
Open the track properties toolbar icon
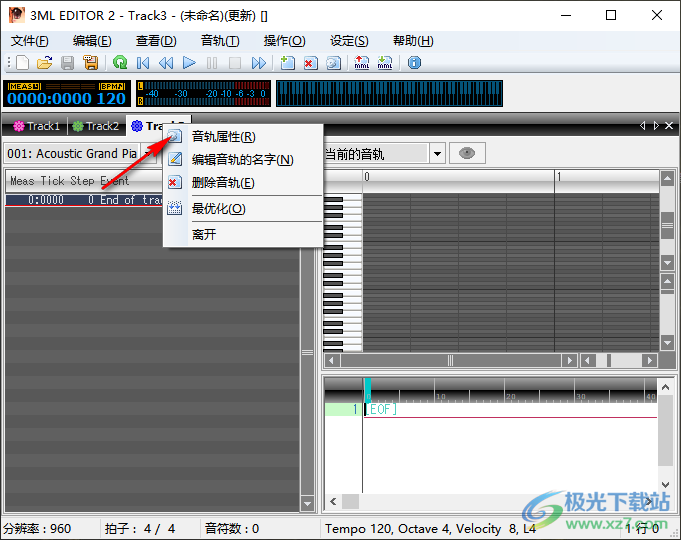(x=334, y=63)
